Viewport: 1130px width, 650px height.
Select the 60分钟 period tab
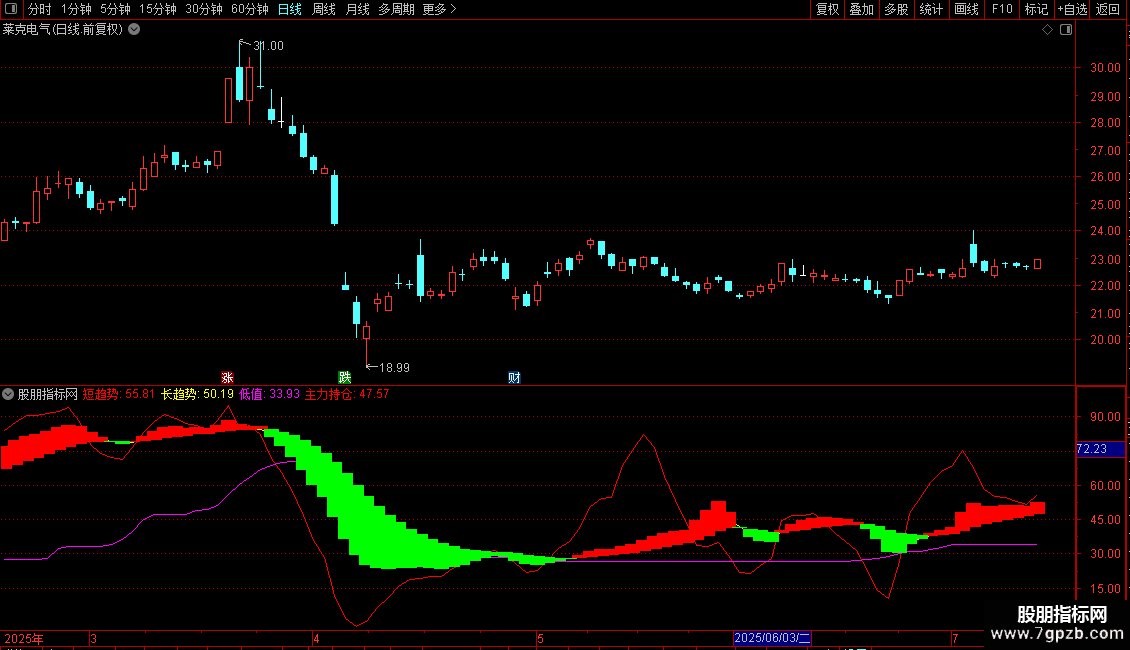(x=250, y=9)
